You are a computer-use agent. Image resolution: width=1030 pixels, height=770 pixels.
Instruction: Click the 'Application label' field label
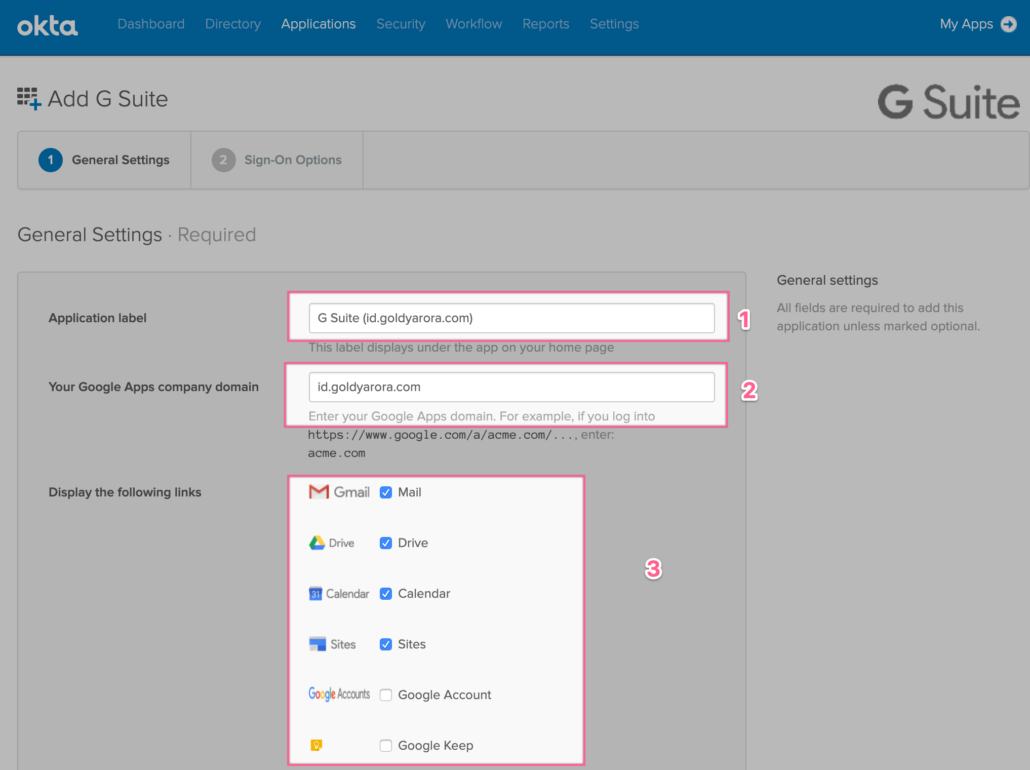tap(97, 318)
